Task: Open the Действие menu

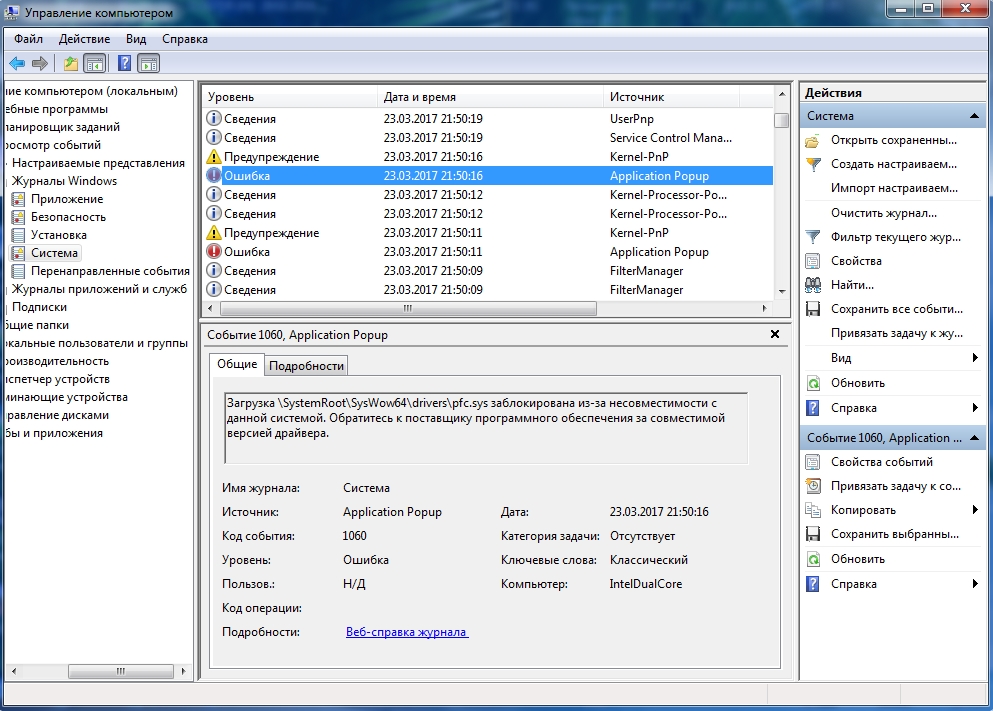Action: pyautogui.click(x=84, y=39)
